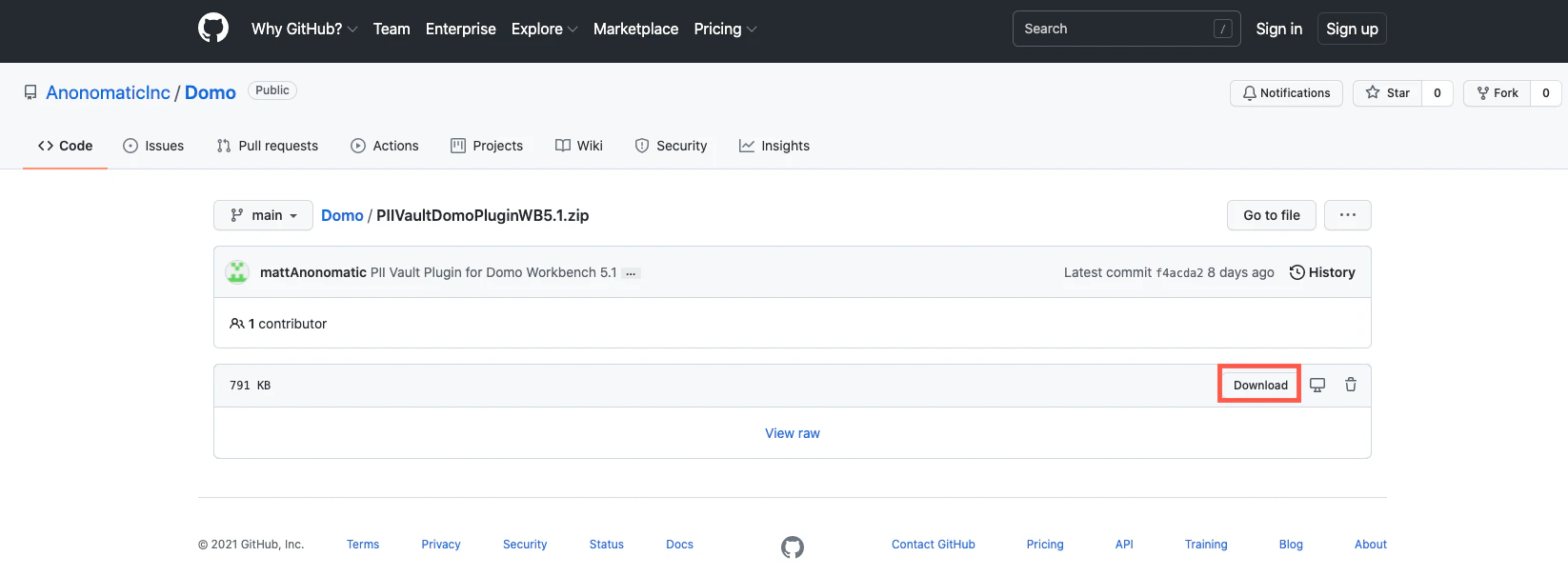The height and width of the screenshot is (576, 1568).
Task: Open the footer Terms link
Action: click(x=363, y=545)
